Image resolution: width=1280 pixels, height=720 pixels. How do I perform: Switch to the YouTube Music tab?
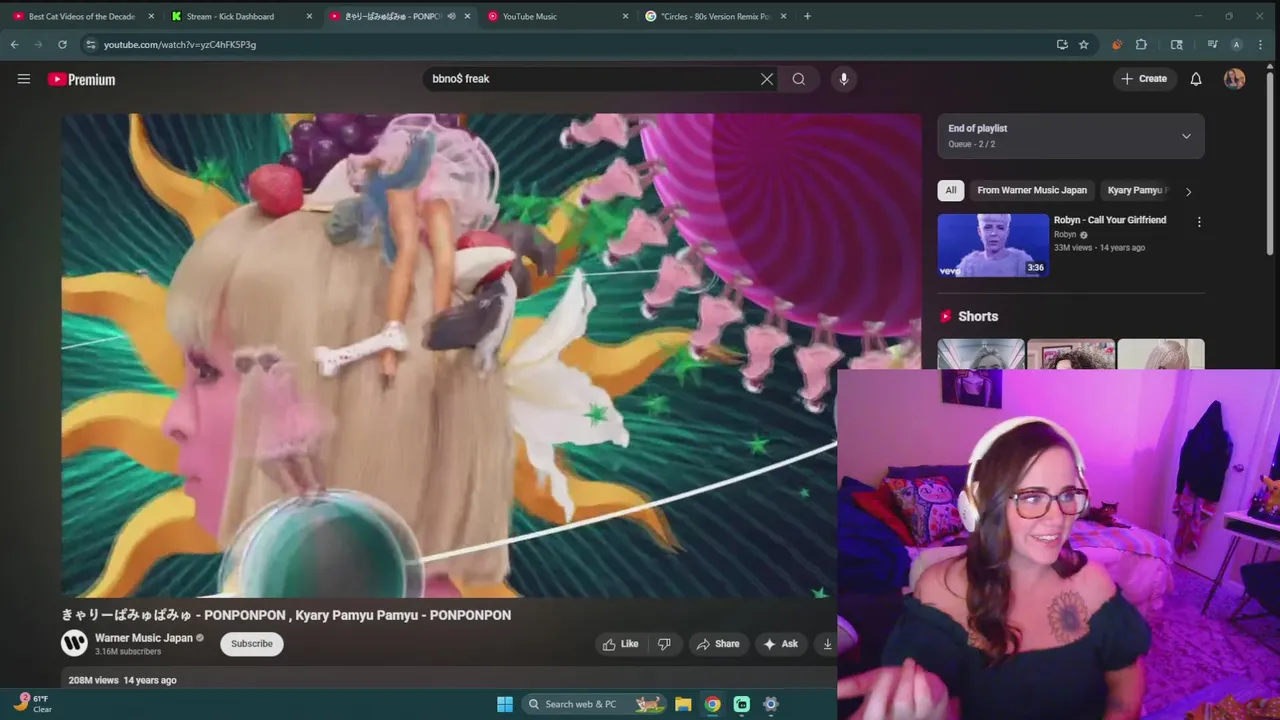coord(529,16)
